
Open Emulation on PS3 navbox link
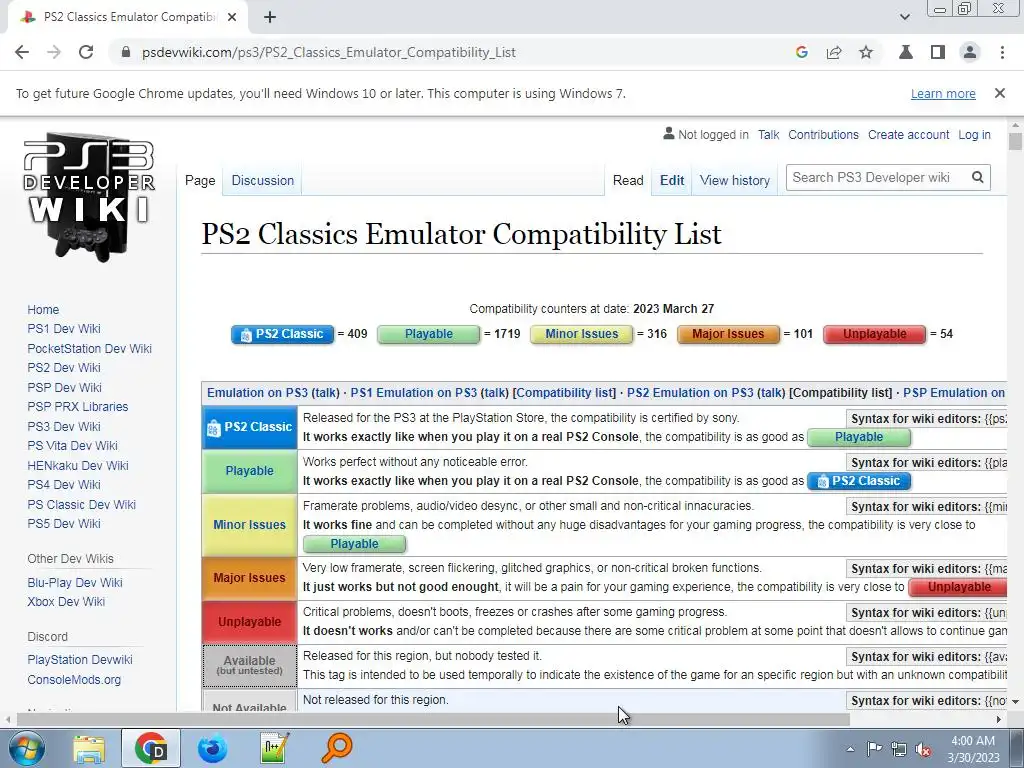coord(257,392)
